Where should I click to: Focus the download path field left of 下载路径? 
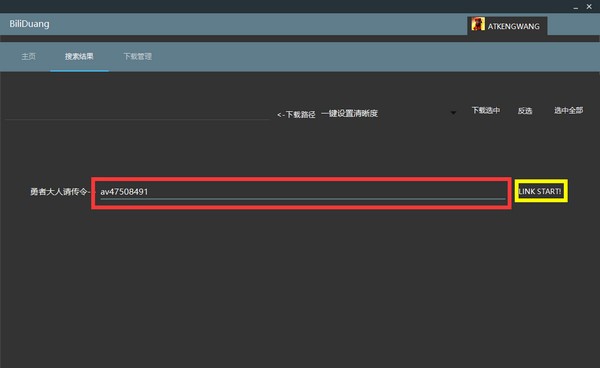coord(137,113)
